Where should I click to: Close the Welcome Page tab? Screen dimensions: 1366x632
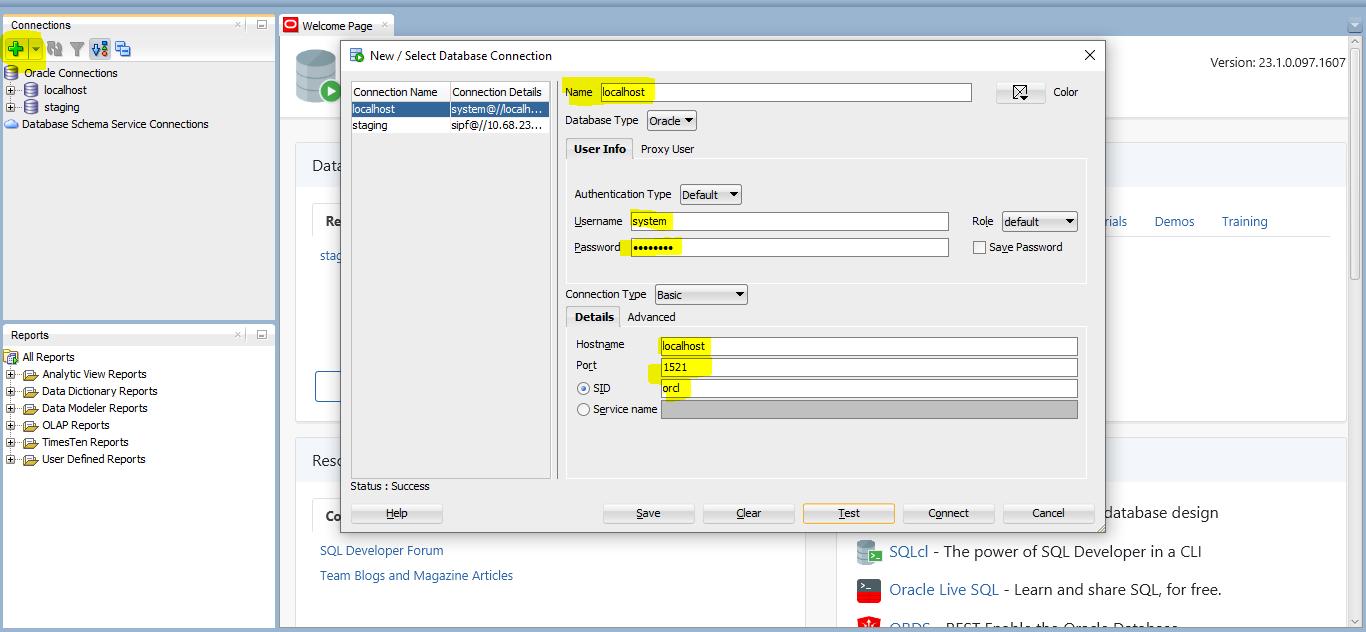(384, 26)
